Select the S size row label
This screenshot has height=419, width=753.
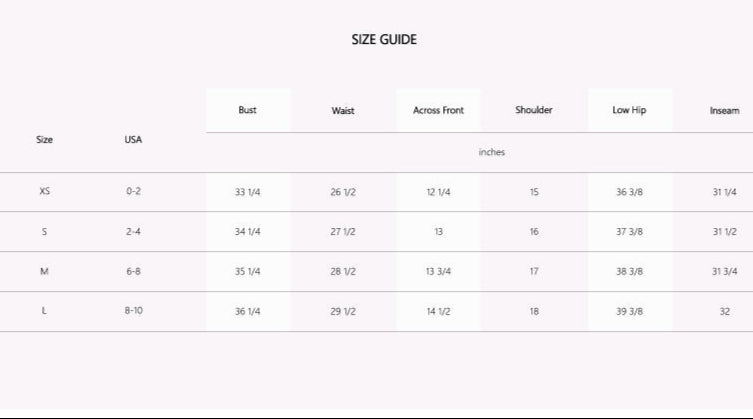[44, 231]
